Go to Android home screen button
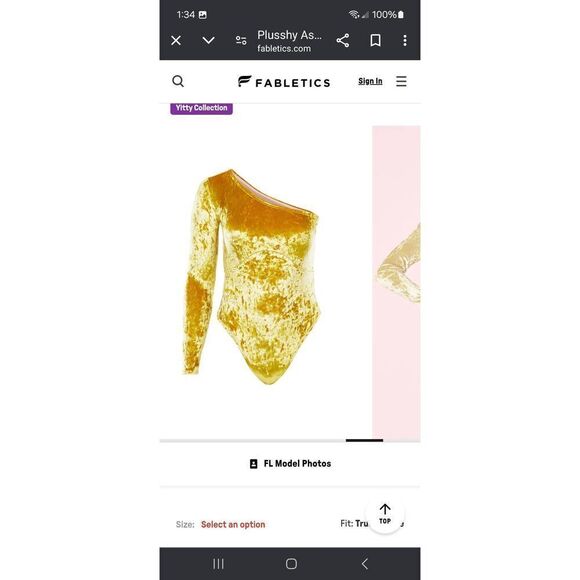 [291, 564]
